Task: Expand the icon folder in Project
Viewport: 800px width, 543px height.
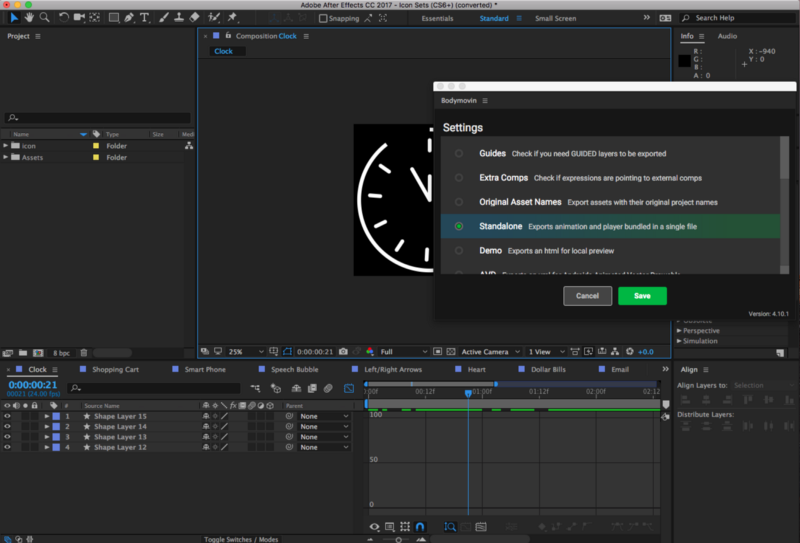Action: click(6, 145)
